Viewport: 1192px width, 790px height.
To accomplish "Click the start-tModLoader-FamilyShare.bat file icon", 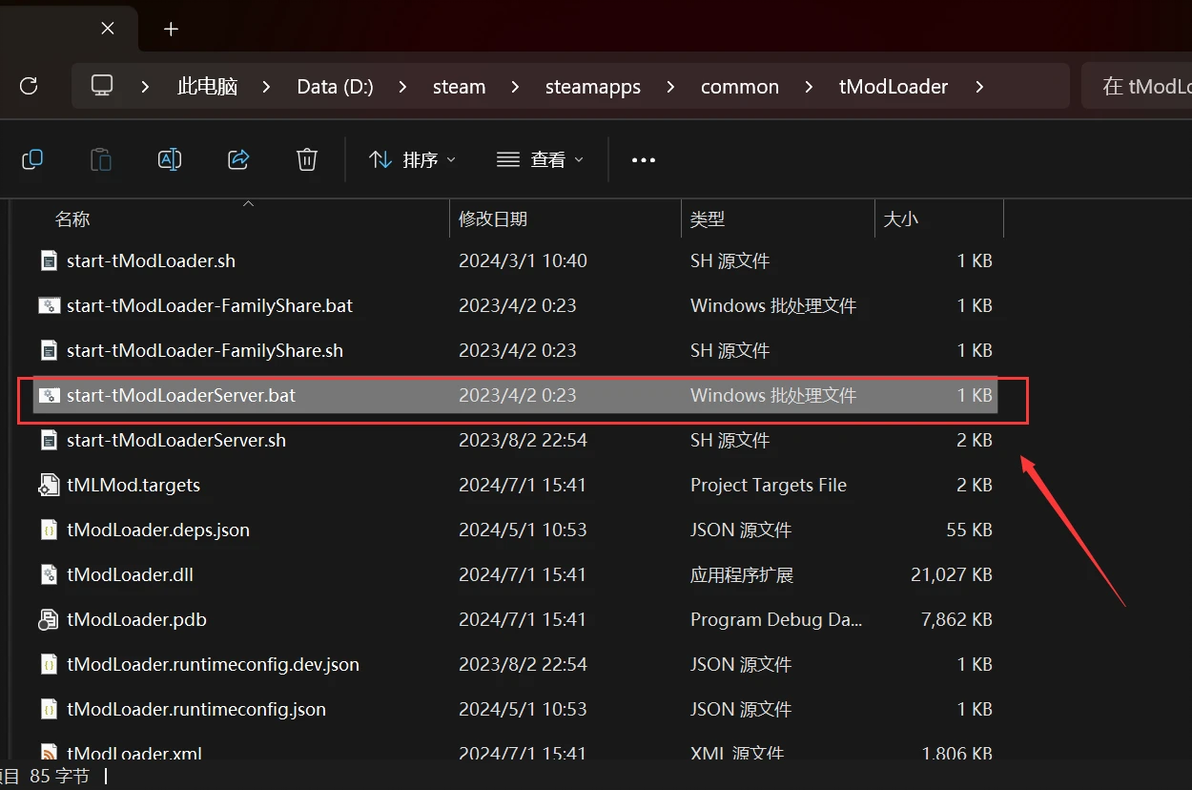I will 49,306.
